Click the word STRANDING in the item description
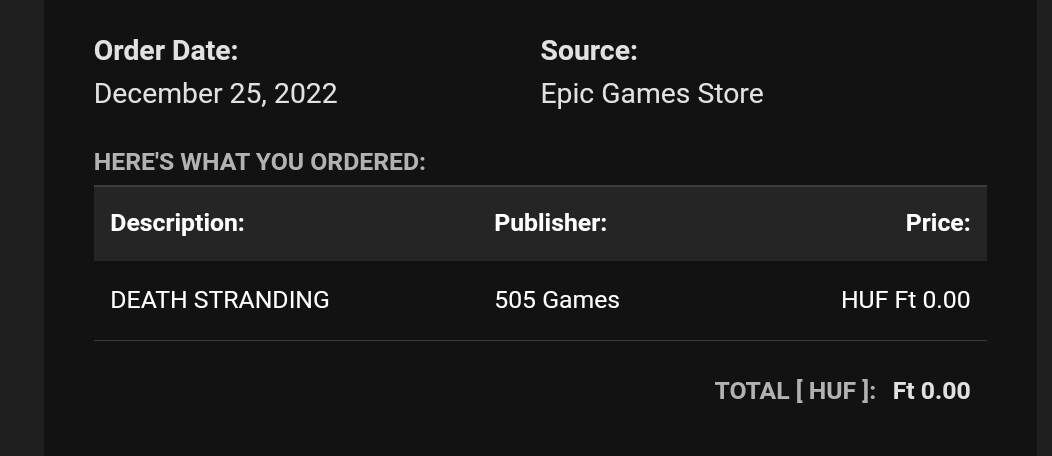This screenshot has width=1052, height=456. [x=261, y=300]
